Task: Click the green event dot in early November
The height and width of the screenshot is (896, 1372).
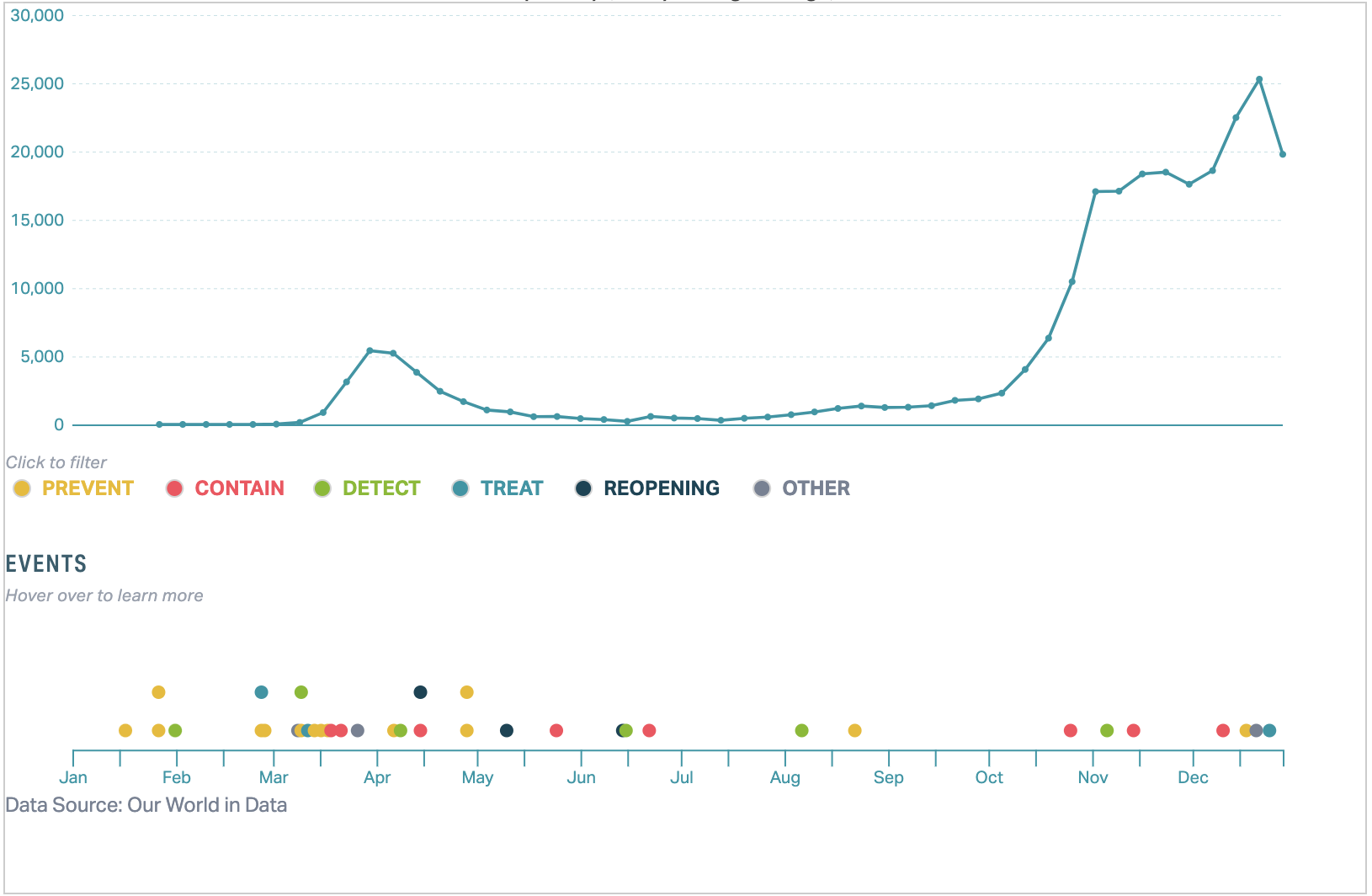Action: click(1107, 730)
